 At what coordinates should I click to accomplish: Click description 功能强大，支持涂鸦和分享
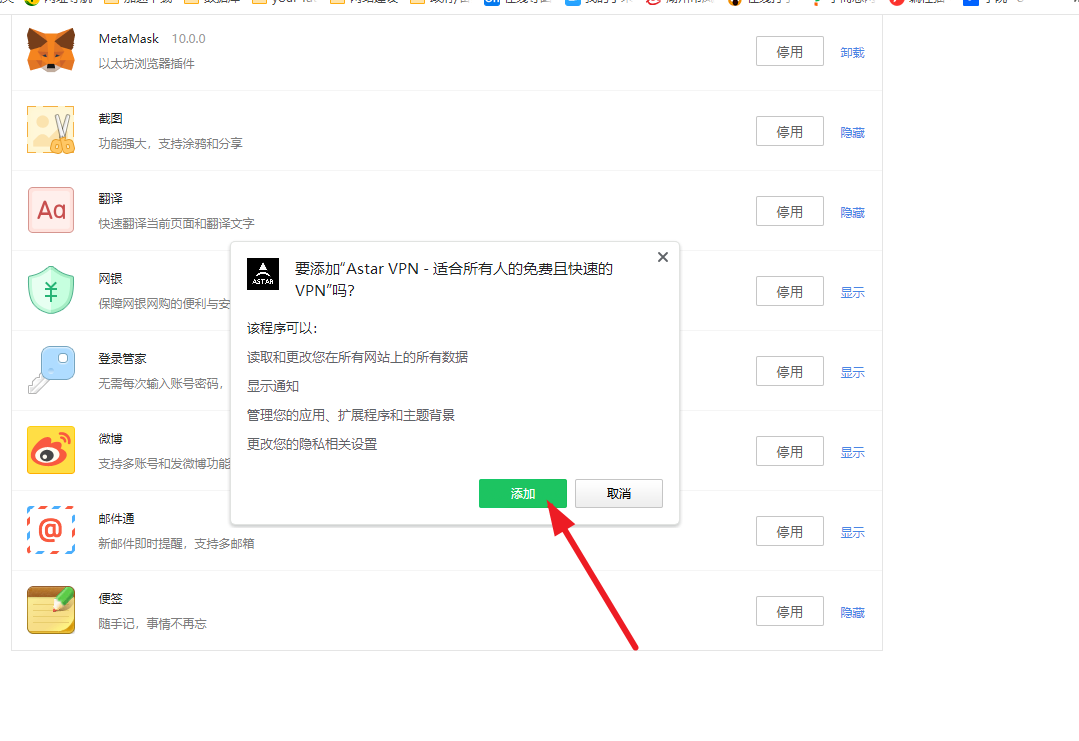(x=171, y=143)
